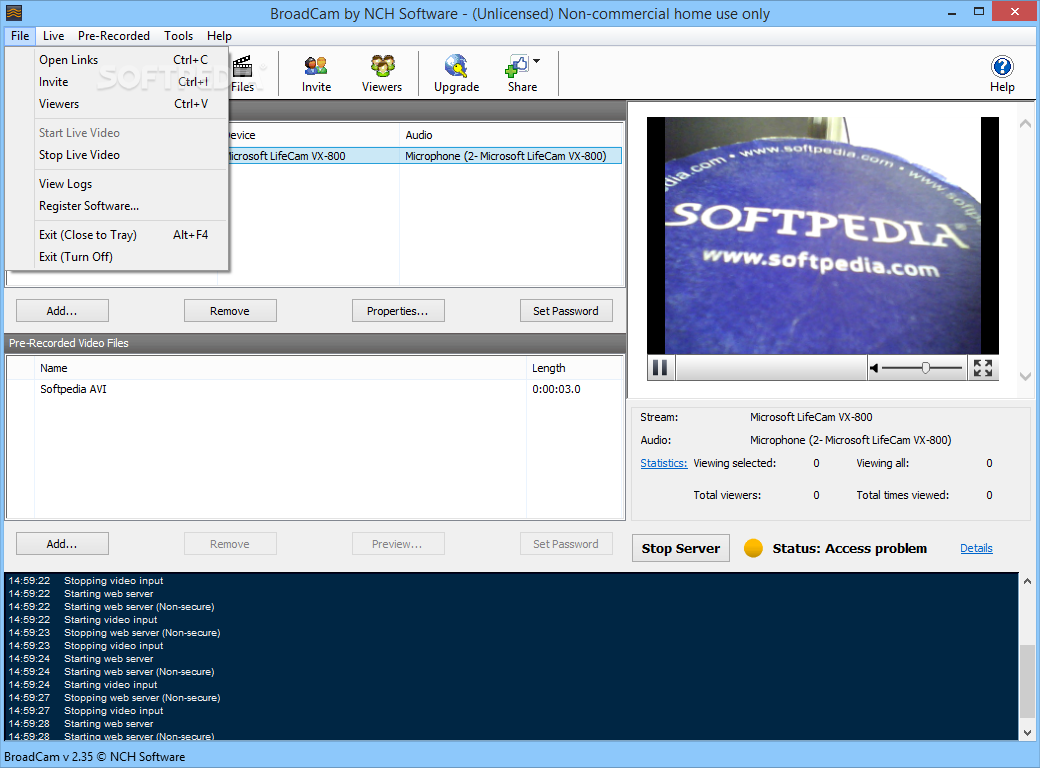Click the video preview seek bar
This screenshot has width=1040, height=768.
click(771, 367)
